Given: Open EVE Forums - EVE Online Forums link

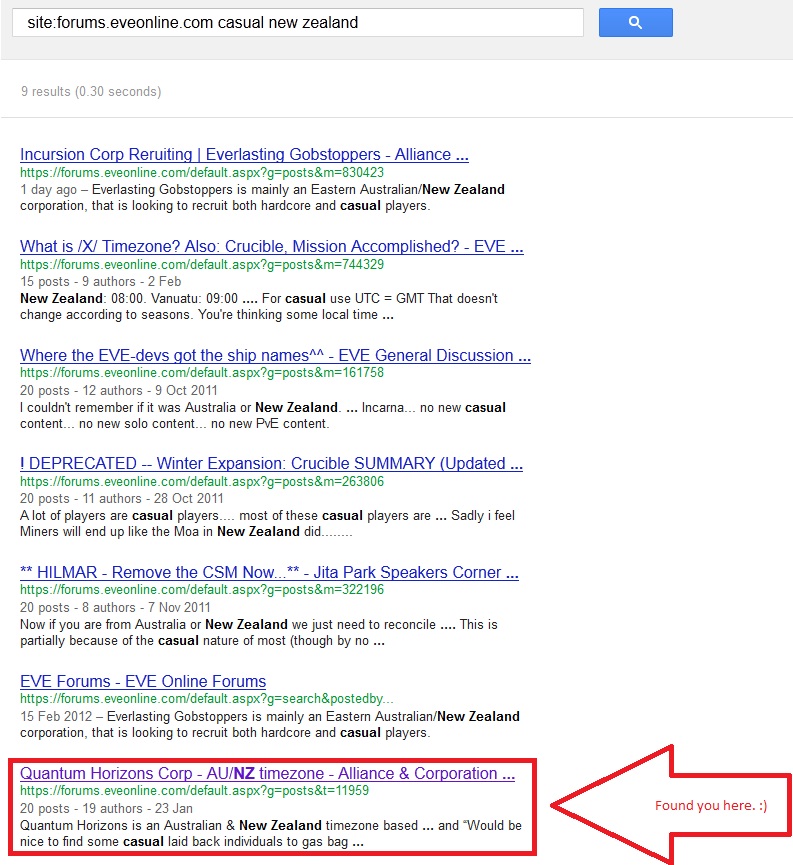Looking at the screenshot, I should (x=143, y=681).
